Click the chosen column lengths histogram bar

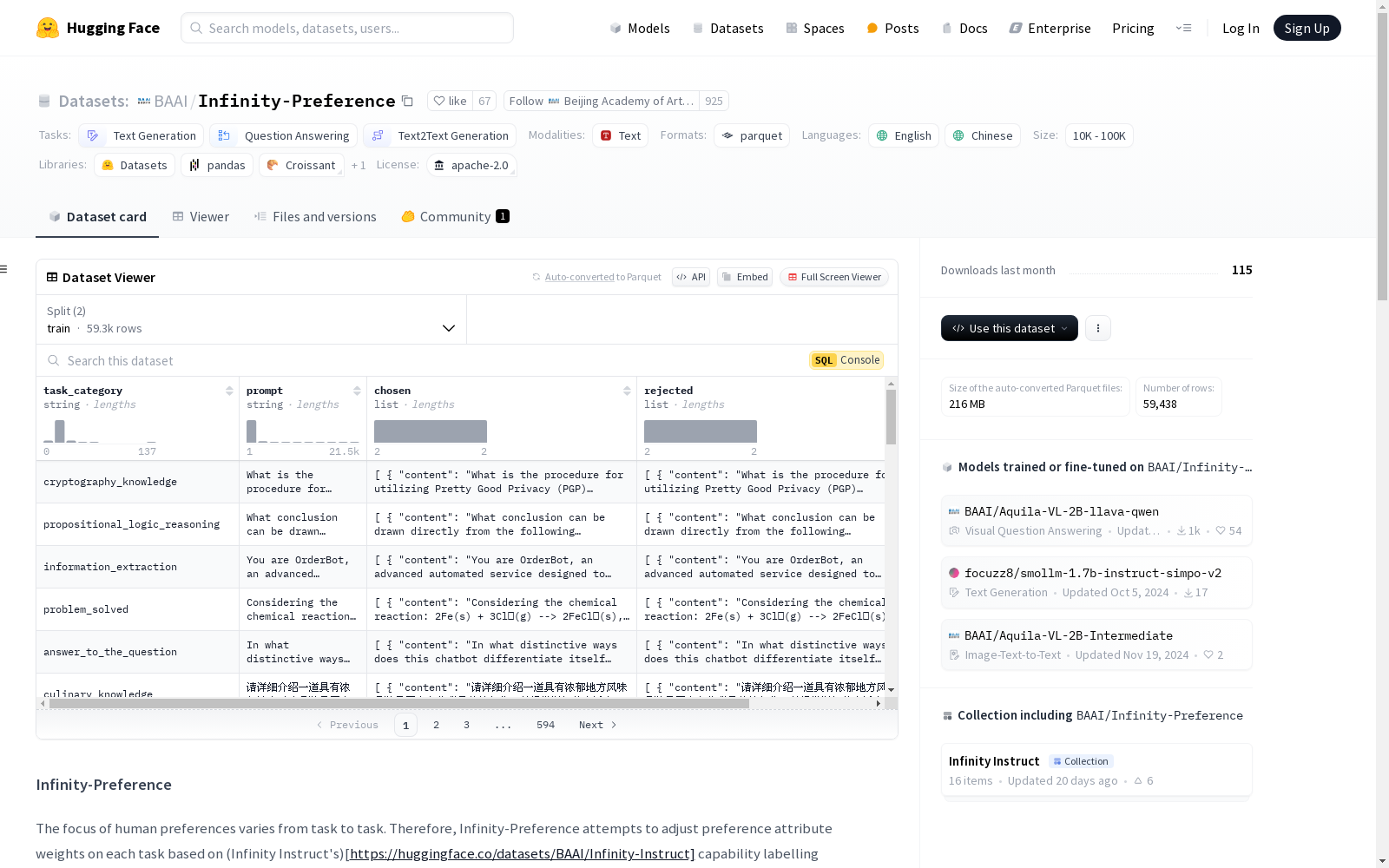tap(431, 431)
